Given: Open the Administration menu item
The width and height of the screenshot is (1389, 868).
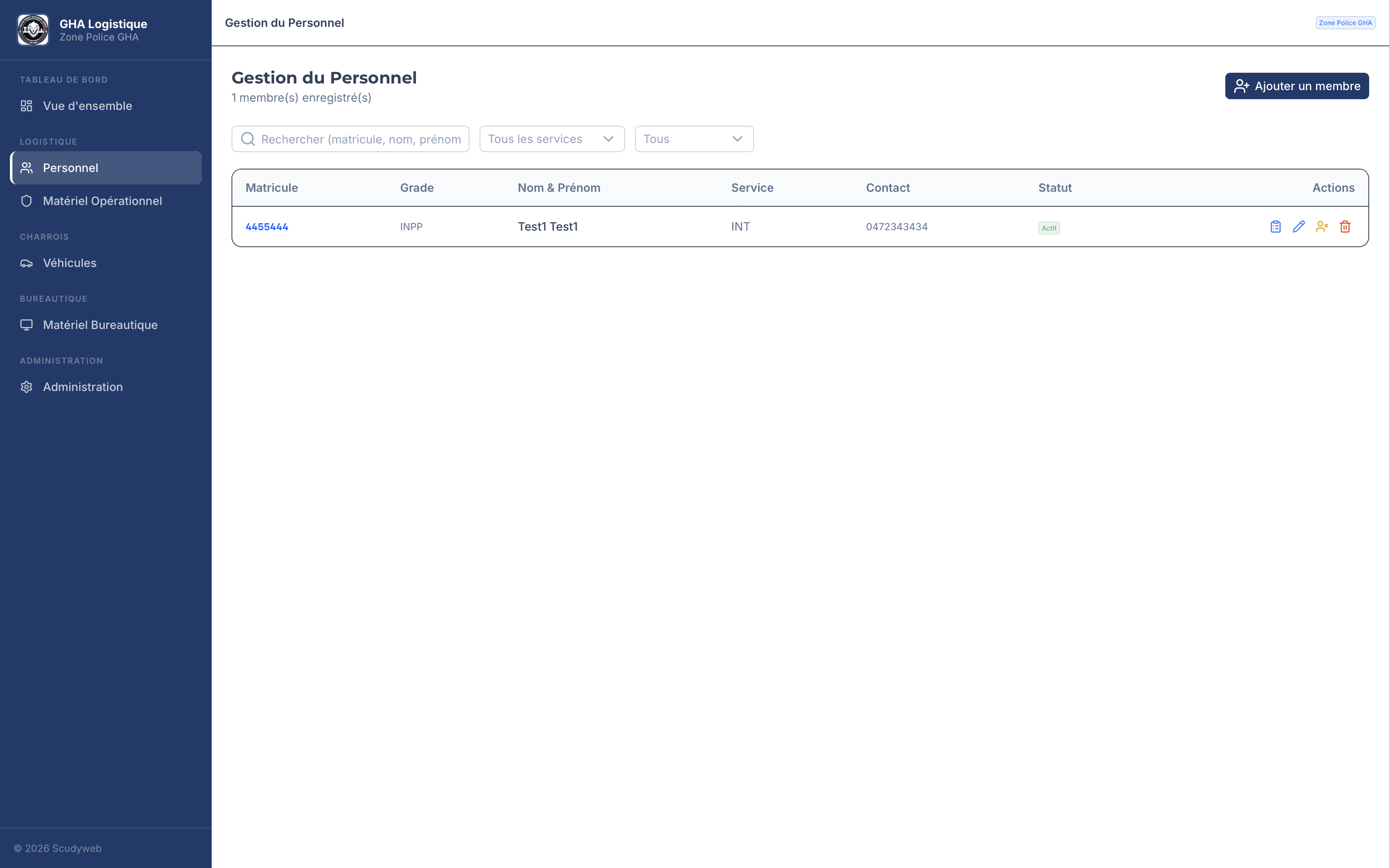Looking at the screenshot, I should coord(83,387).
